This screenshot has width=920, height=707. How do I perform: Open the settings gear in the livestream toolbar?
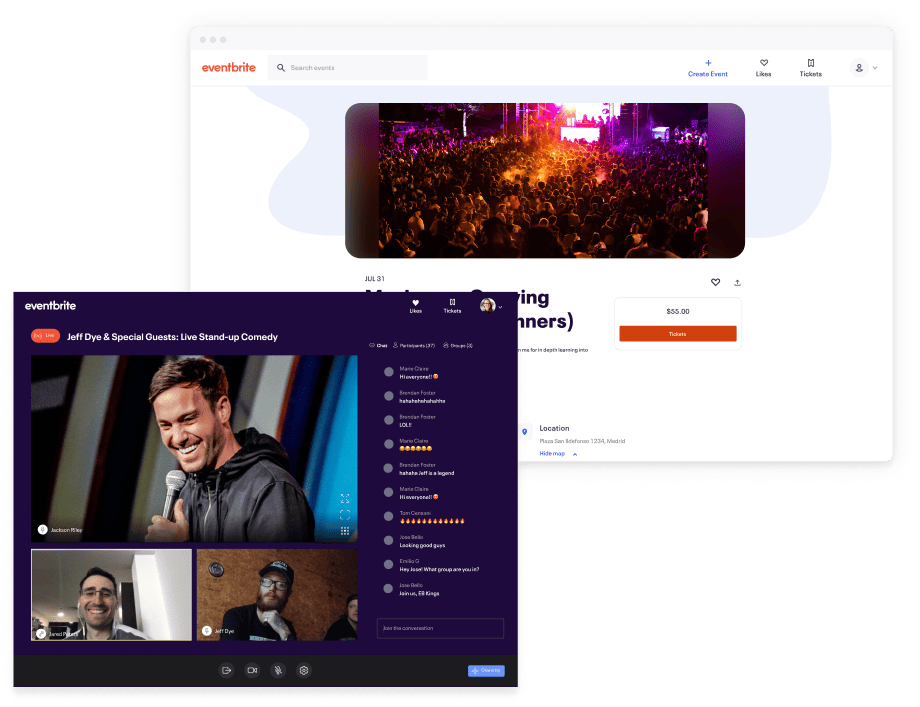click(x=304, y=670)
